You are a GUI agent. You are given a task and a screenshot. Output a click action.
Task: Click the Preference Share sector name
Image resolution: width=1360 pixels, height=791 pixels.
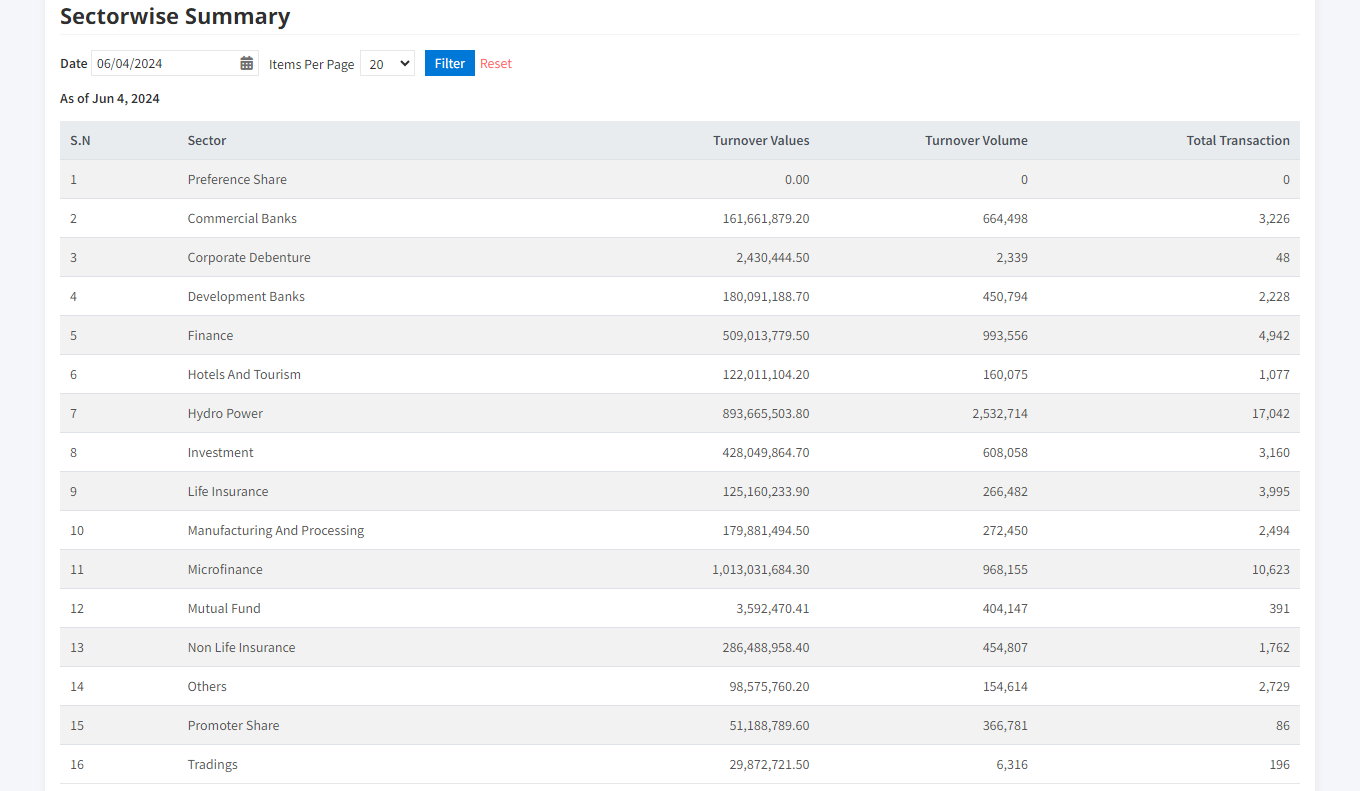(x=237, y=180)
